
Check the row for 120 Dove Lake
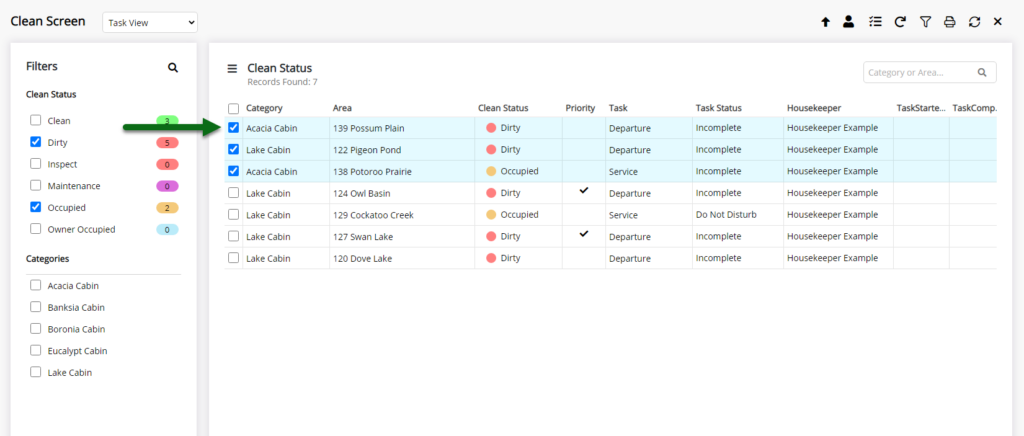(234, 258)
